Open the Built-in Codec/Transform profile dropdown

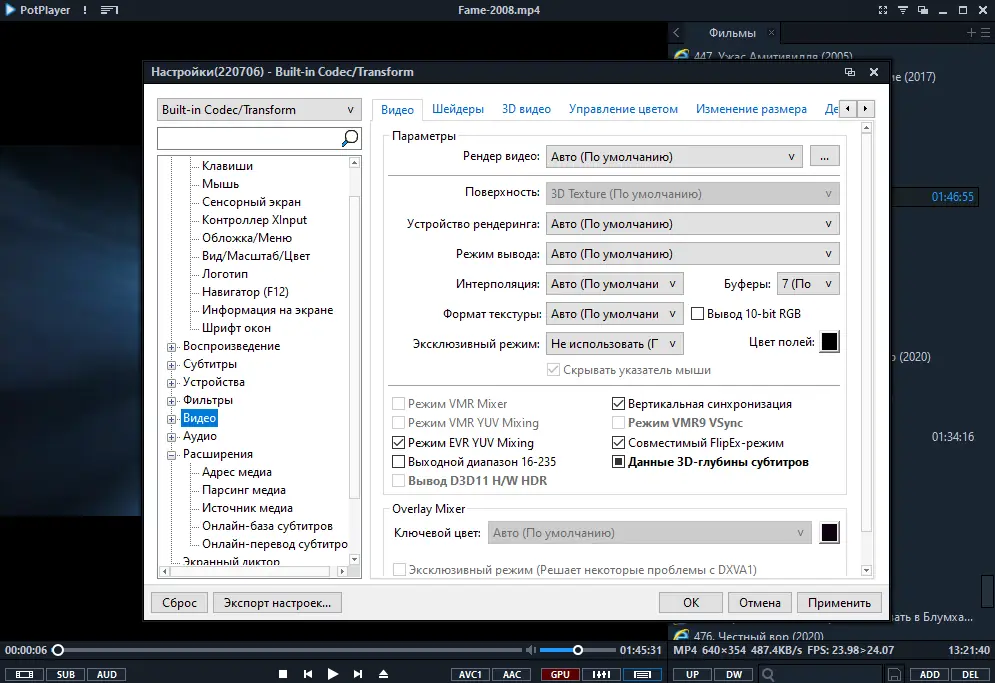pyautogui.click(x=259, y=110)
